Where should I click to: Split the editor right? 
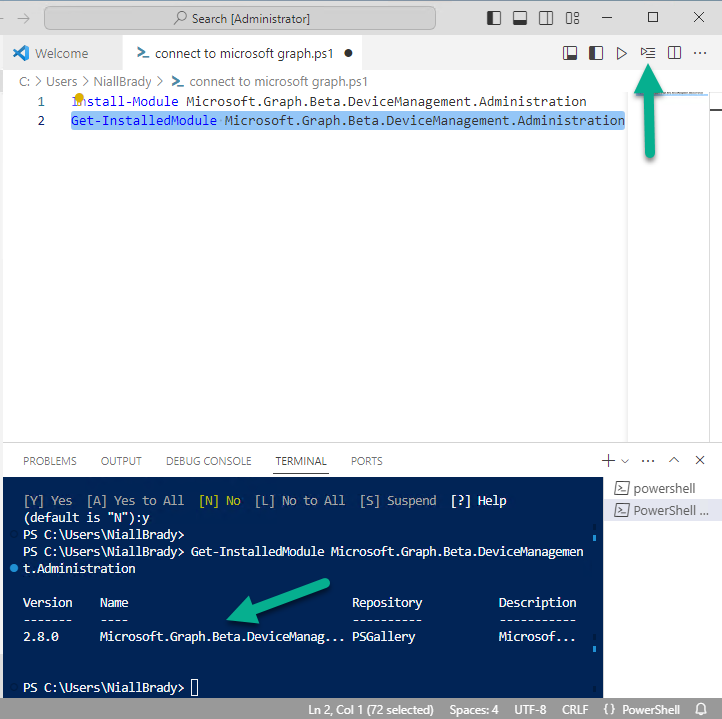click(x=674, y=53)
